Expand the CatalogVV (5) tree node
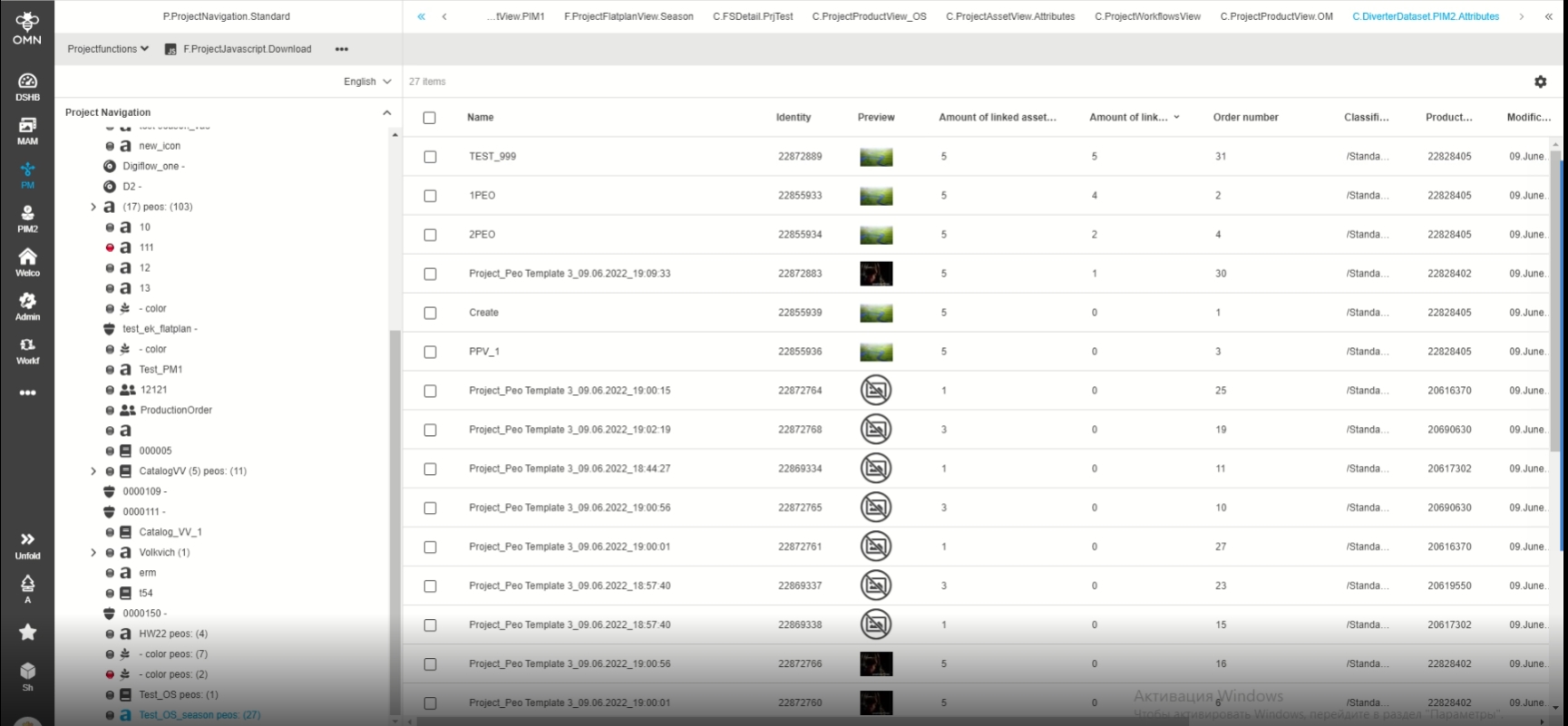The width and height of the screenshot is (1568, 726). (93, 471)
